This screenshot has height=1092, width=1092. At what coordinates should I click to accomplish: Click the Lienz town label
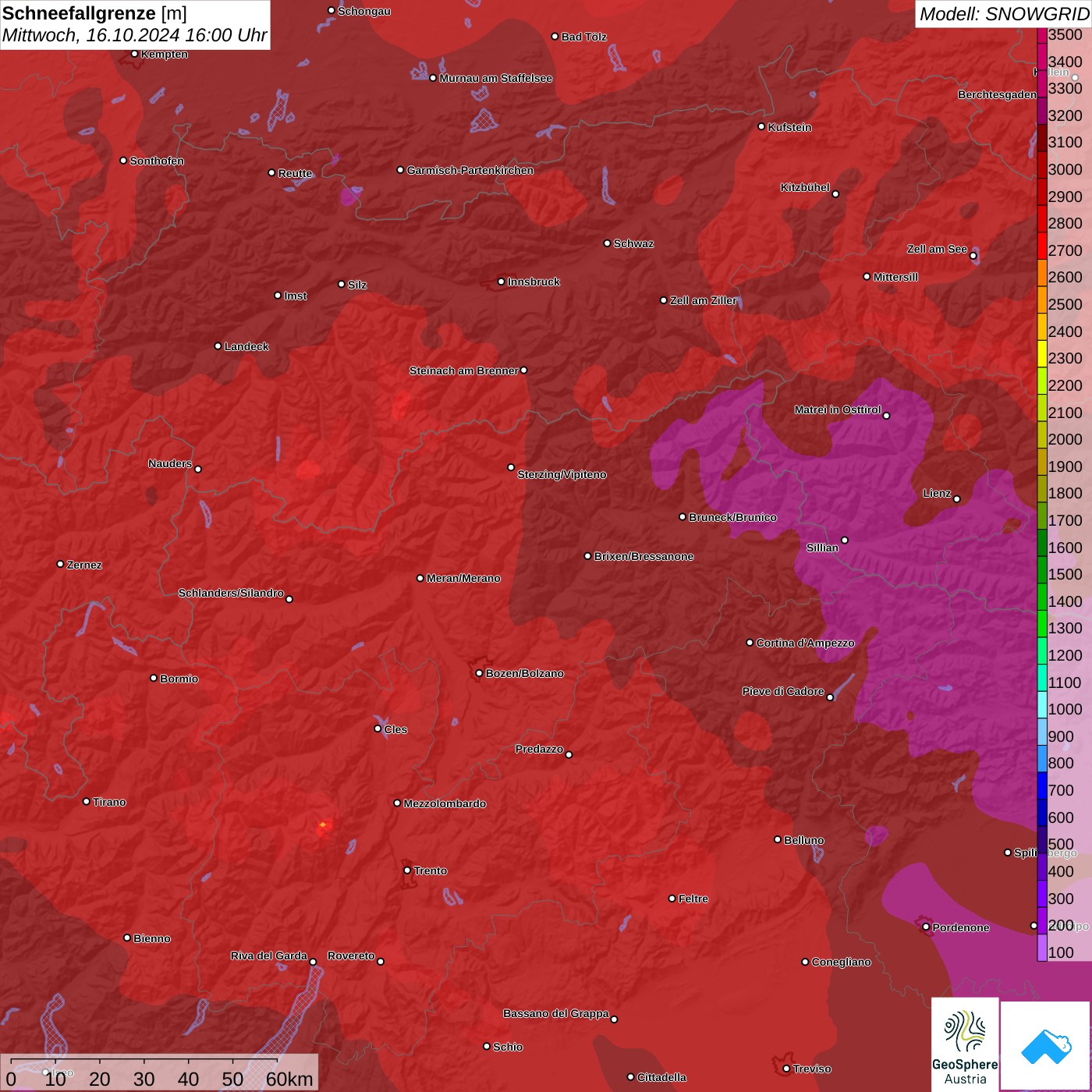click(937, 493)
